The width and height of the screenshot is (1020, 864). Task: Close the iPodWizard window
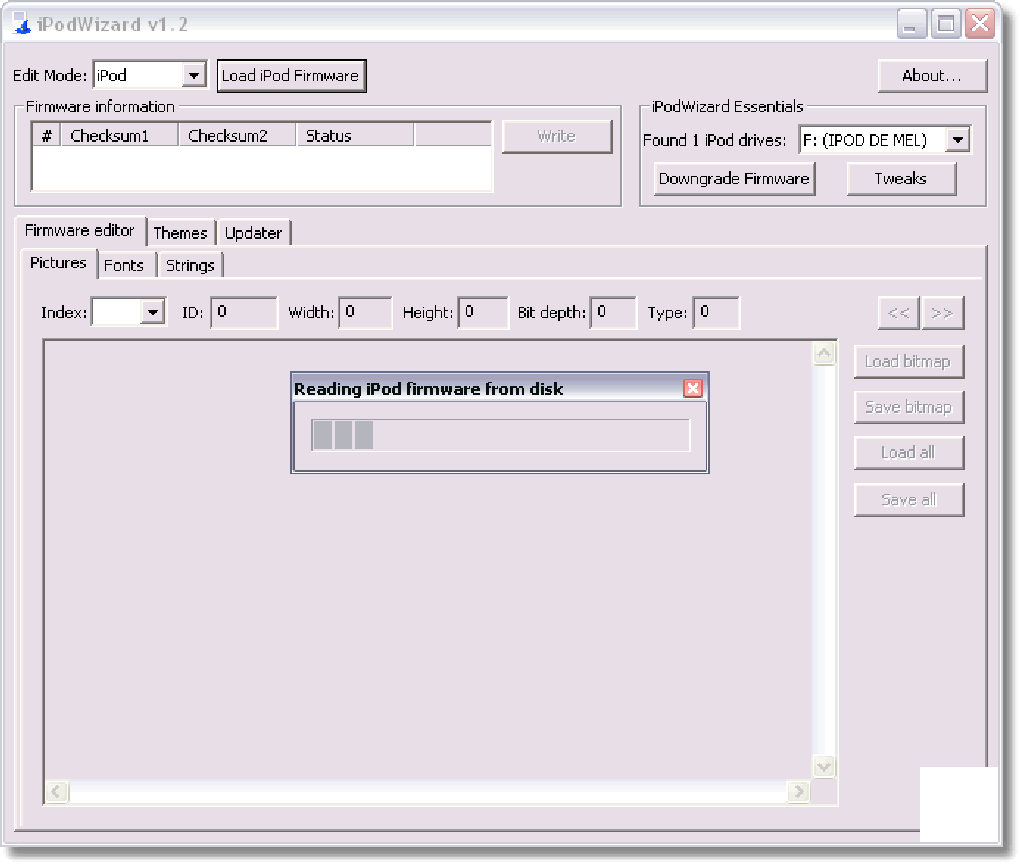click(x=980, y=25)
